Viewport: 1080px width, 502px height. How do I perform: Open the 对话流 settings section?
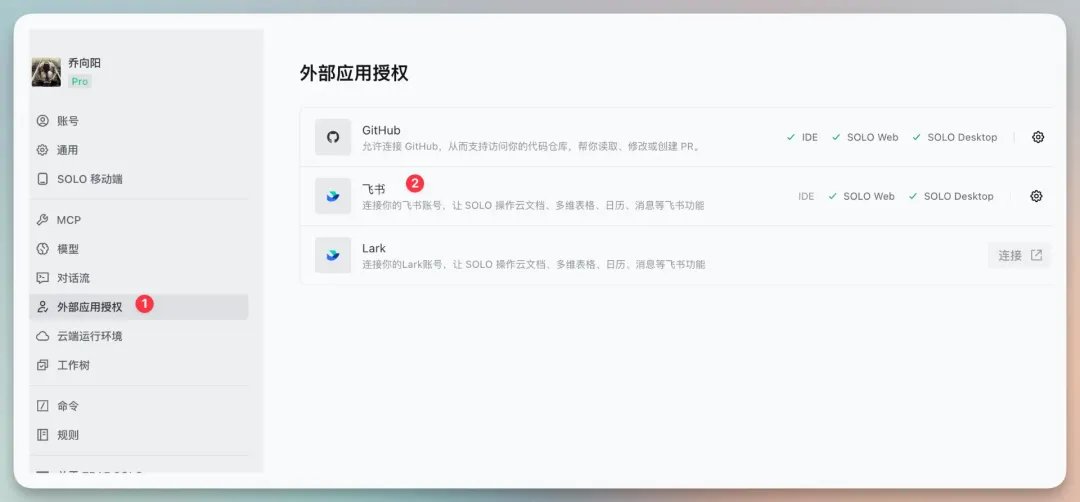[x=138, y=278]
